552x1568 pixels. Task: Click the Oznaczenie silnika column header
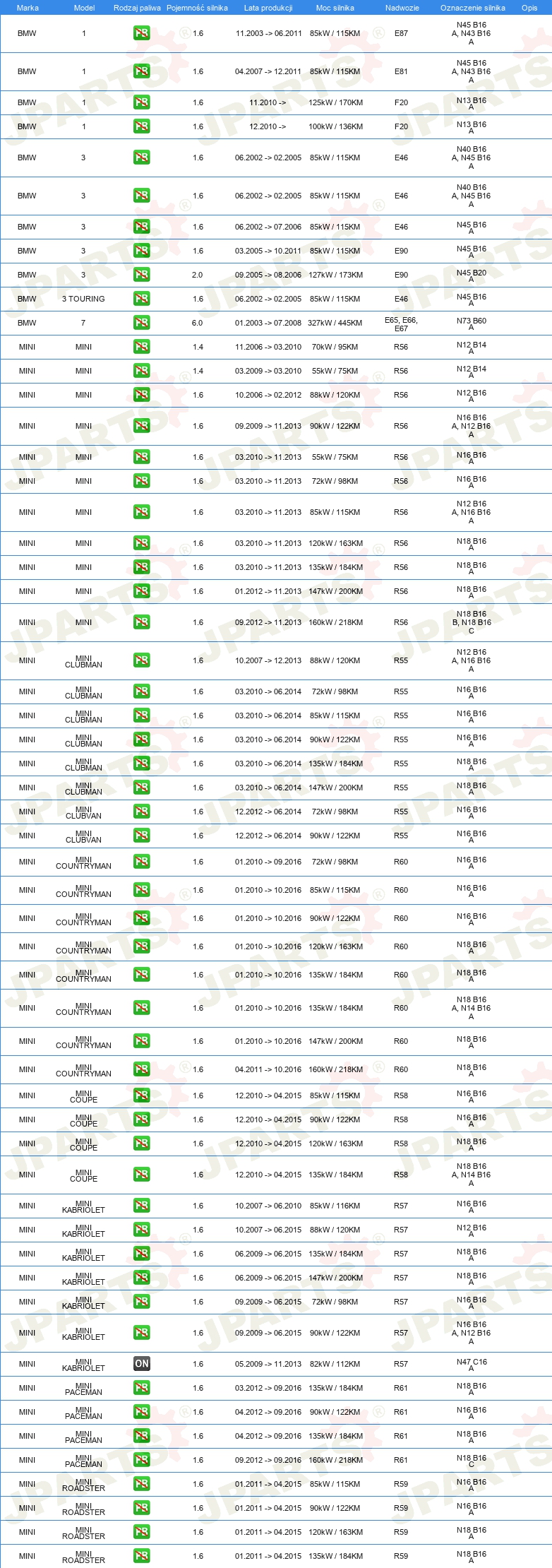pos(472,8)
